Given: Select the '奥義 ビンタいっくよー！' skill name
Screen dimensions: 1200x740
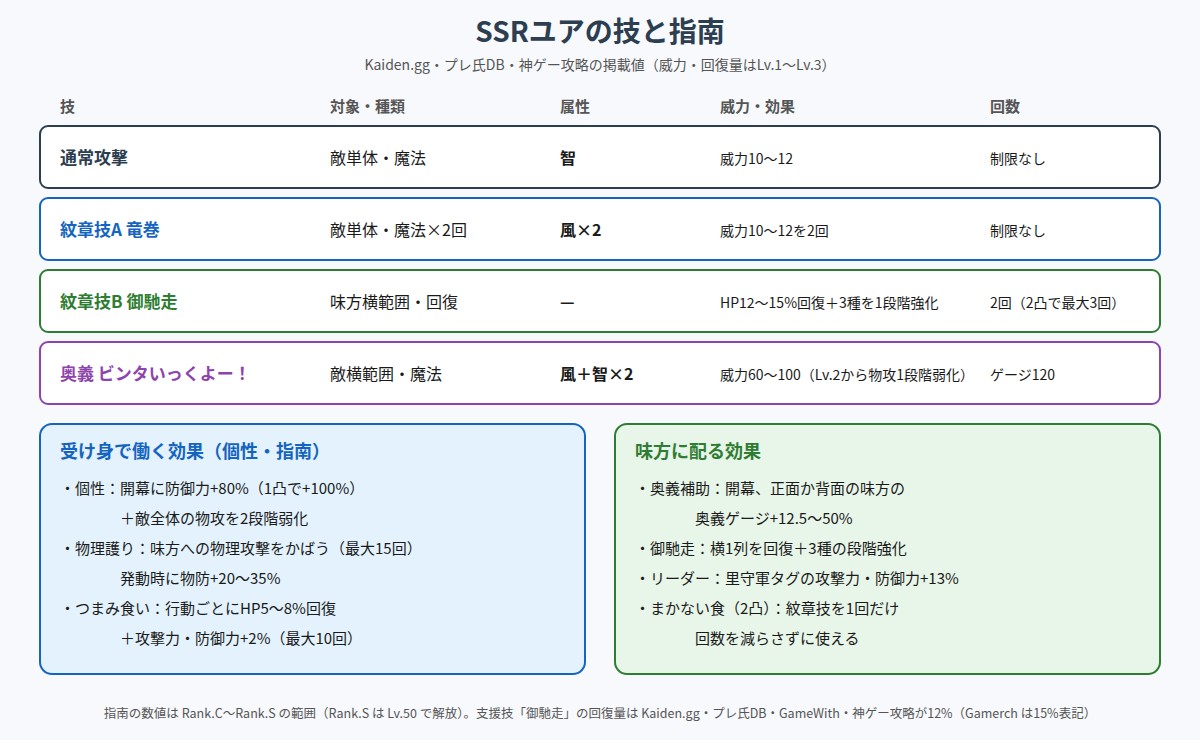Looking at the screenshot, I should coord(154,374).
